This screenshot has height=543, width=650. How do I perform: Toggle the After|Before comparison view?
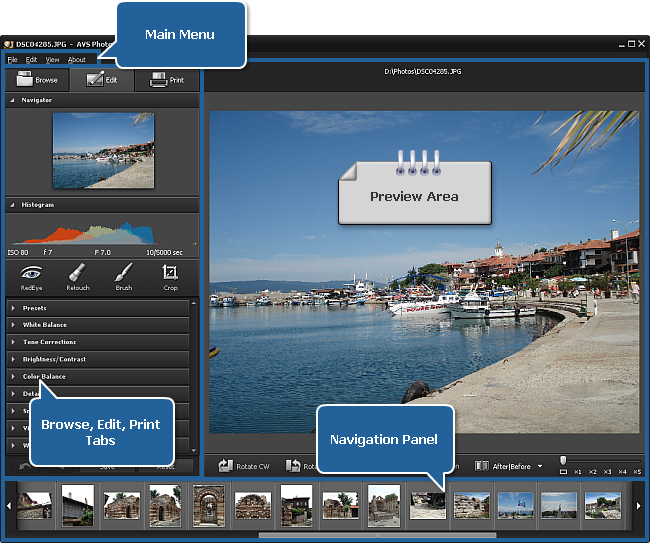(502, 466)
